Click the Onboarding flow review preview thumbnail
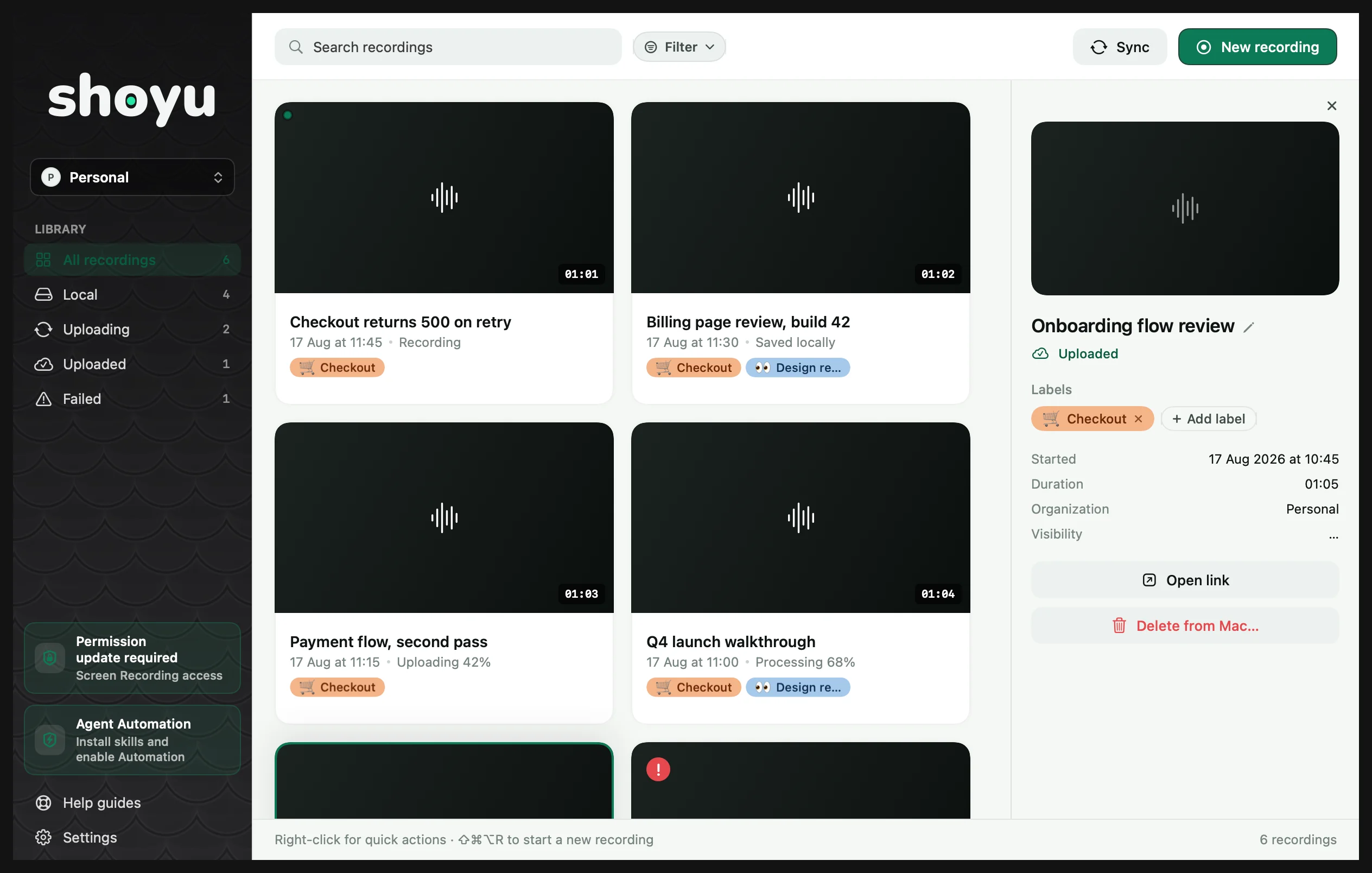This screenshot has width=1372, height=873. tap(1185, 208)
